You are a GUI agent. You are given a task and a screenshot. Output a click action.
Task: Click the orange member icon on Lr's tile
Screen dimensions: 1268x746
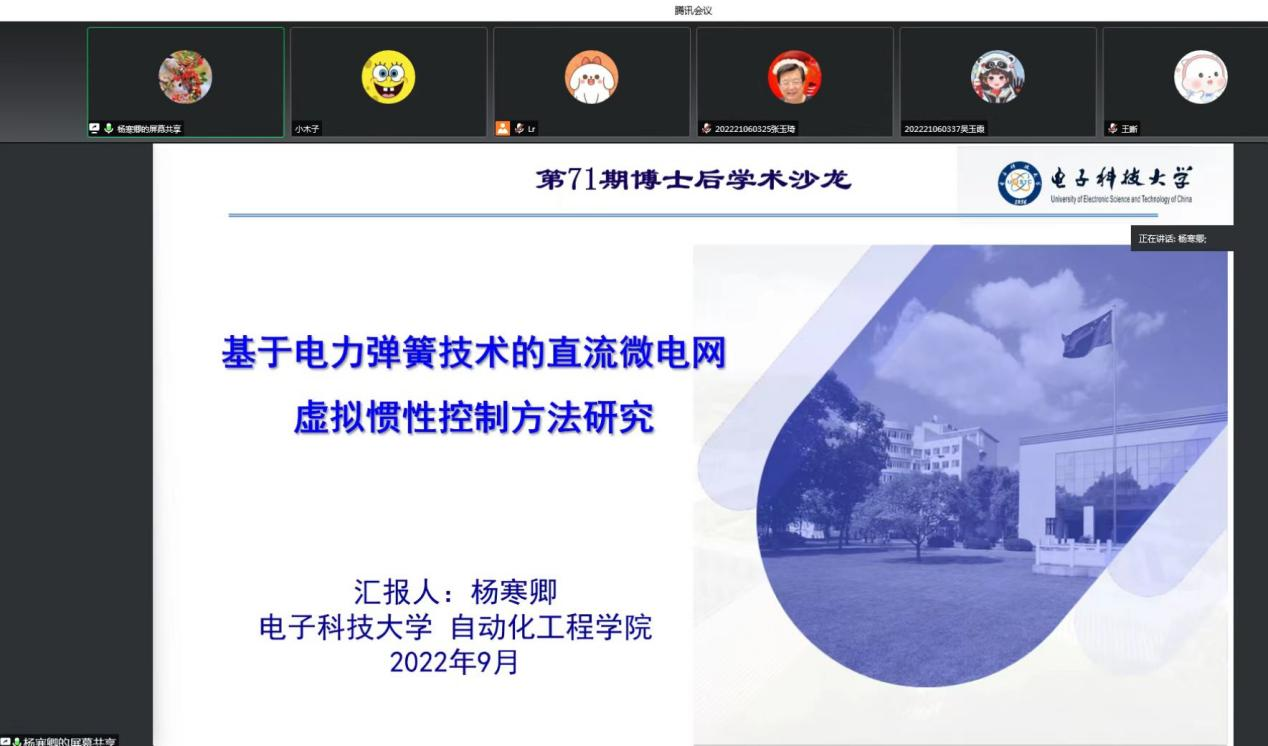pos(502,130)
